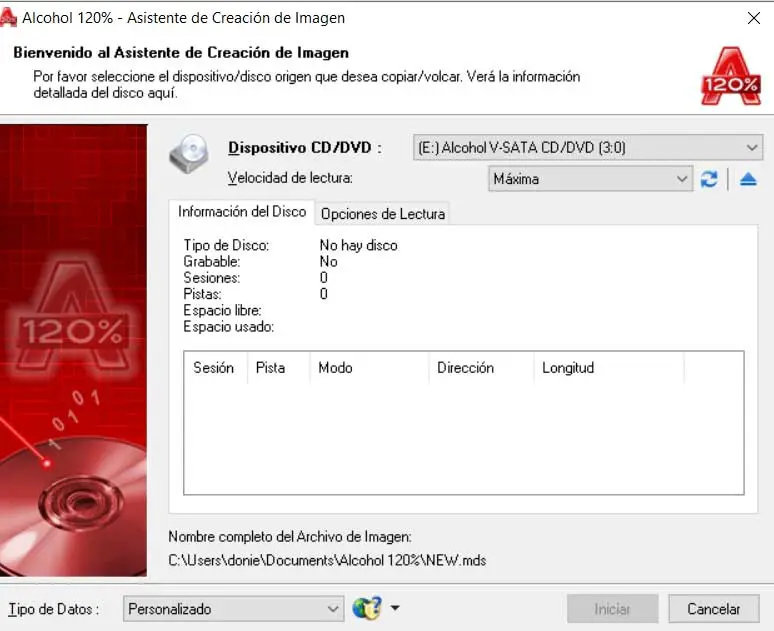Click the 'Nombre completo del Archivo de Imagen:' label
The width and height of the screenshot is (774, 631).
pyautogui.click(x=290, y=536)
